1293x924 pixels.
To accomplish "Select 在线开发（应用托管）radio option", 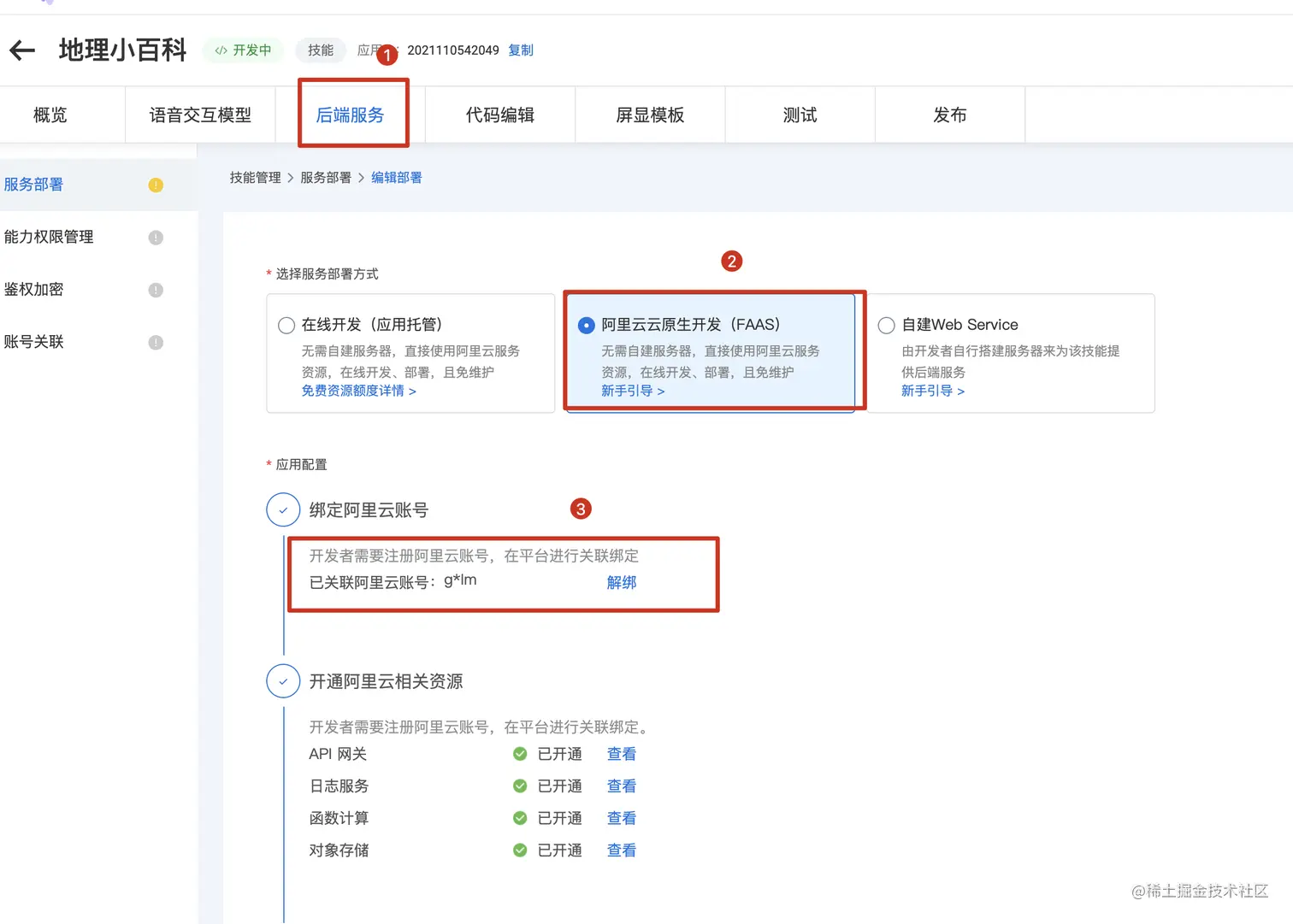I will pyautogui.click(x=286, y=326).
